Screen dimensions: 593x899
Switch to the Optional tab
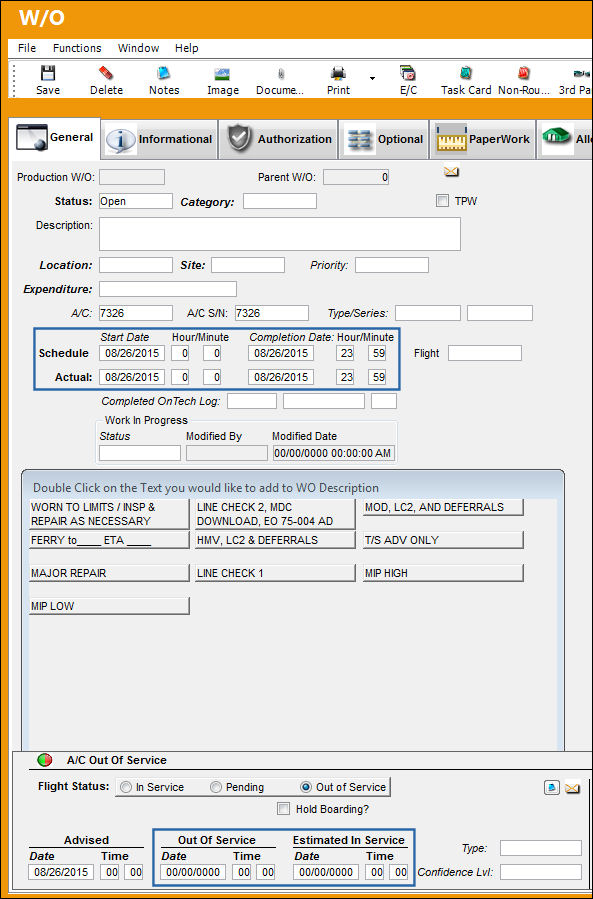point(384,139)
